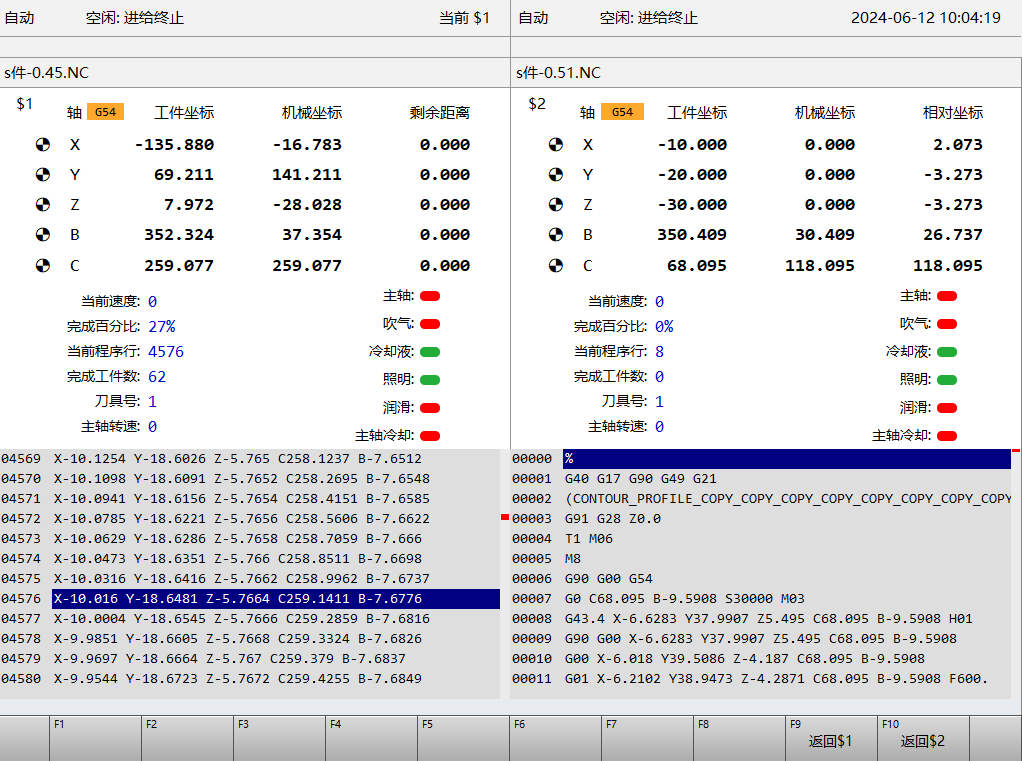Click the G54 coordinate system badge in $1

click(105, 112)
